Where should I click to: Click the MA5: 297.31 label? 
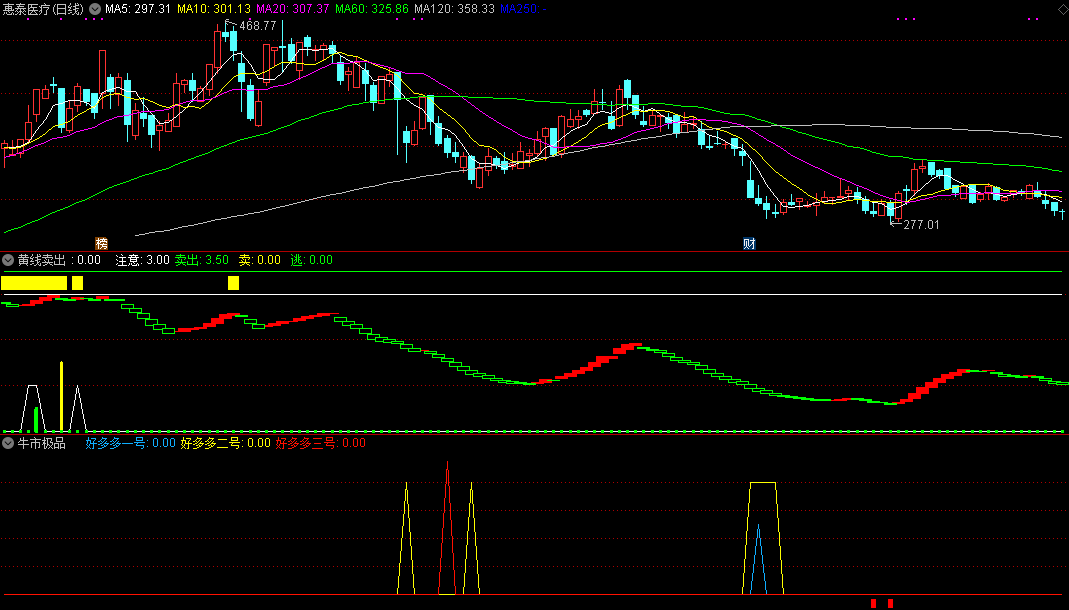(138, 9)
